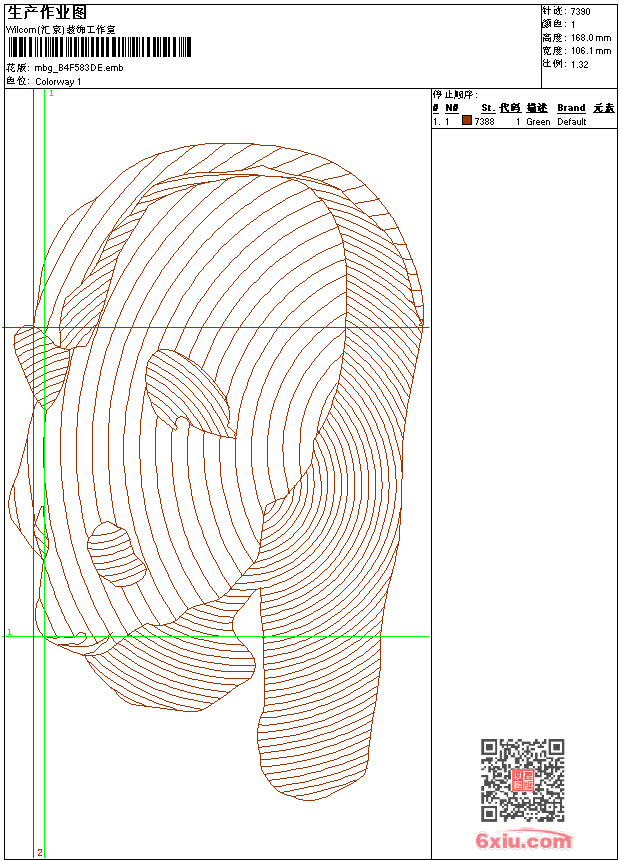Click the red seal inside the QR code
The image size is (620, 860).
coord(522,780)
